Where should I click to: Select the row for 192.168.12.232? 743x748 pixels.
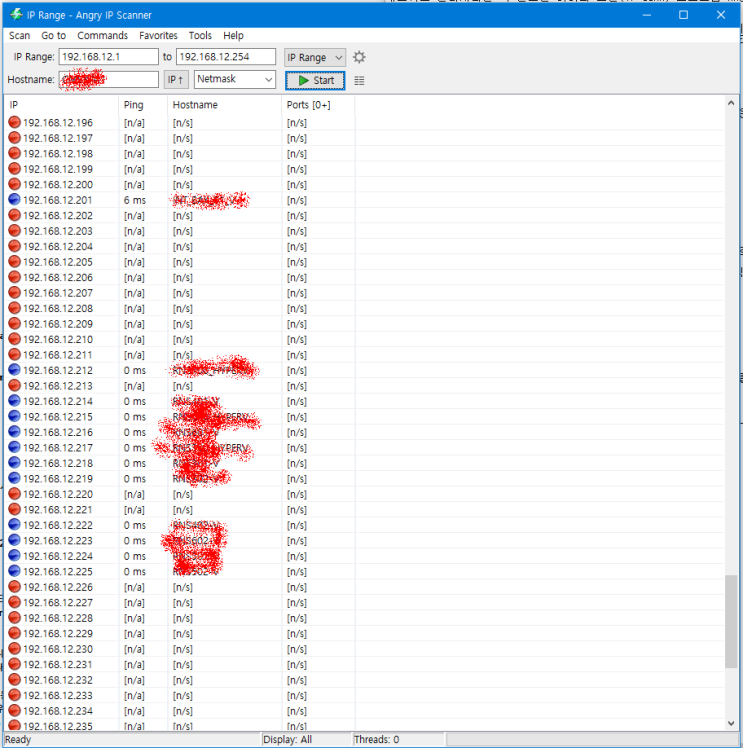pyautogui.click(x=364, y=680)
